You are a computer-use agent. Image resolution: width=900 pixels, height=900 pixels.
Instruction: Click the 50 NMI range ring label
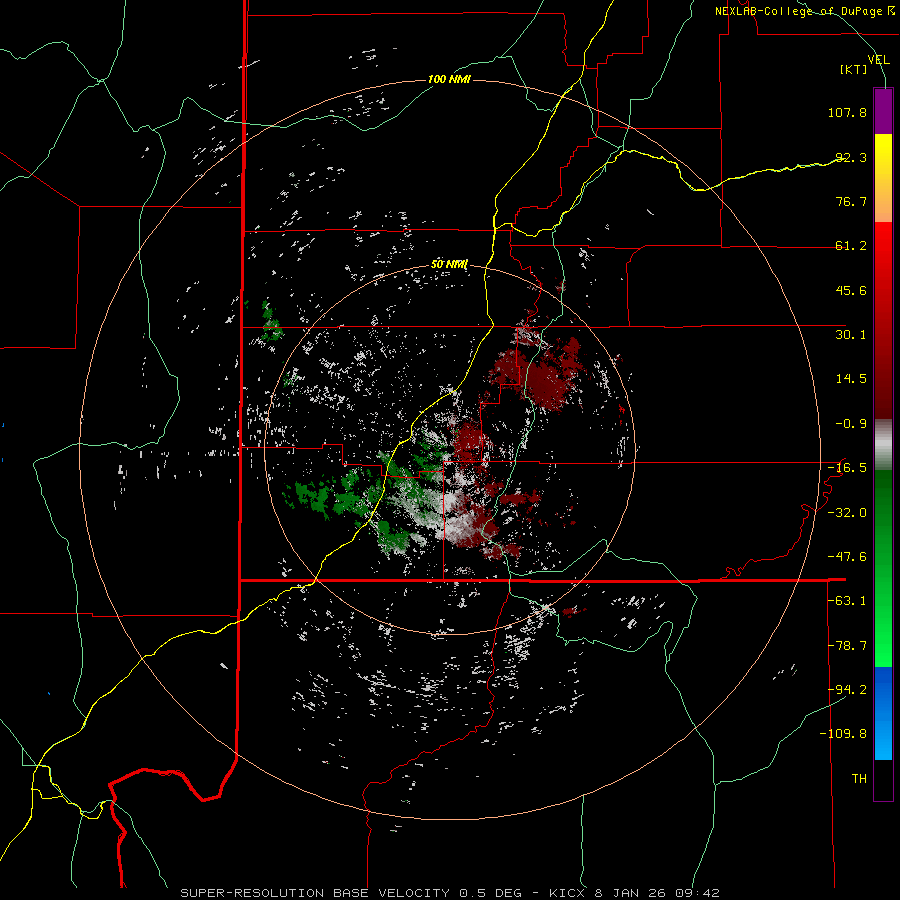point(449,264)
